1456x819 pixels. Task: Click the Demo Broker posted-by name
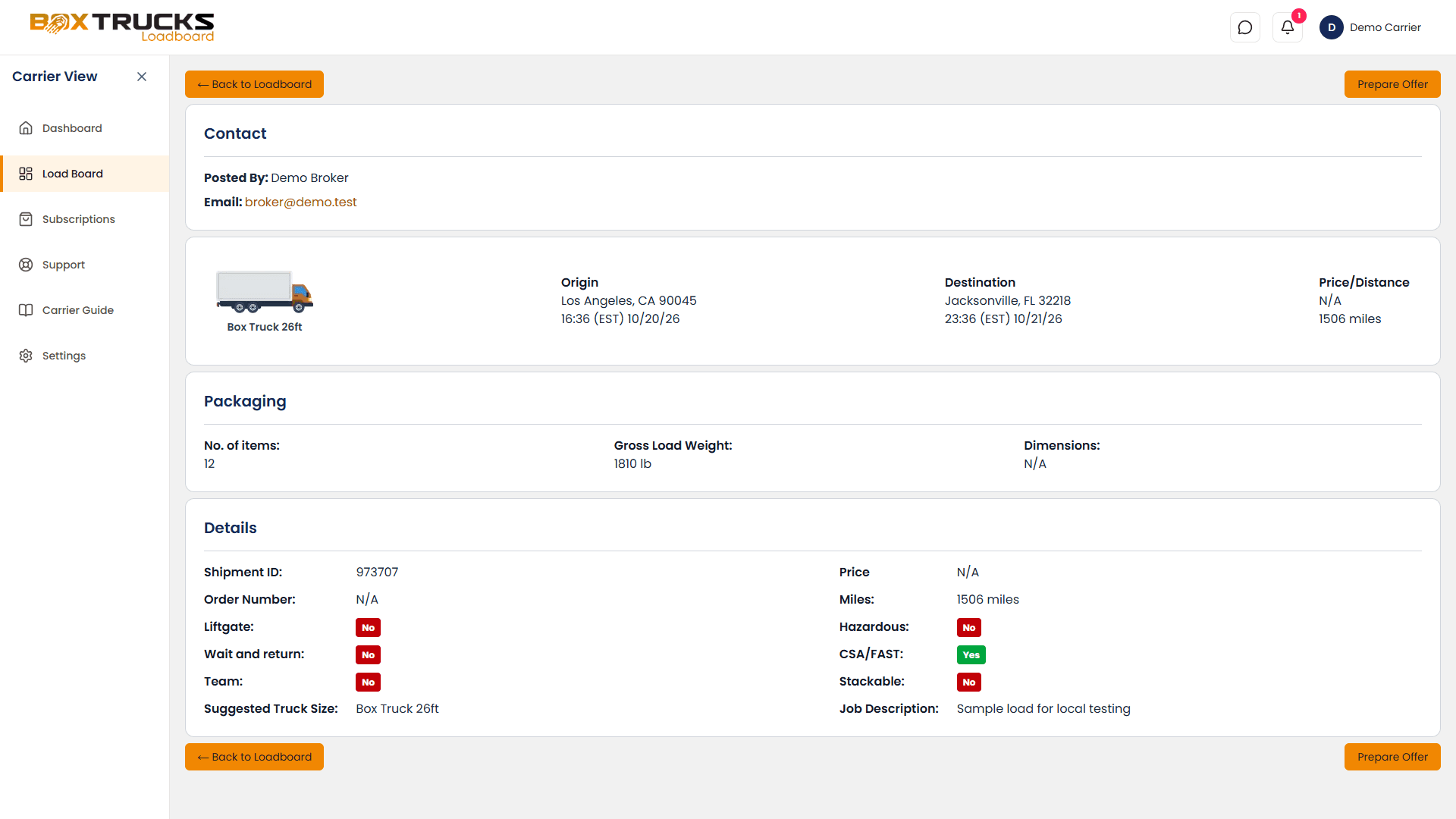click(x=309, y=177)
